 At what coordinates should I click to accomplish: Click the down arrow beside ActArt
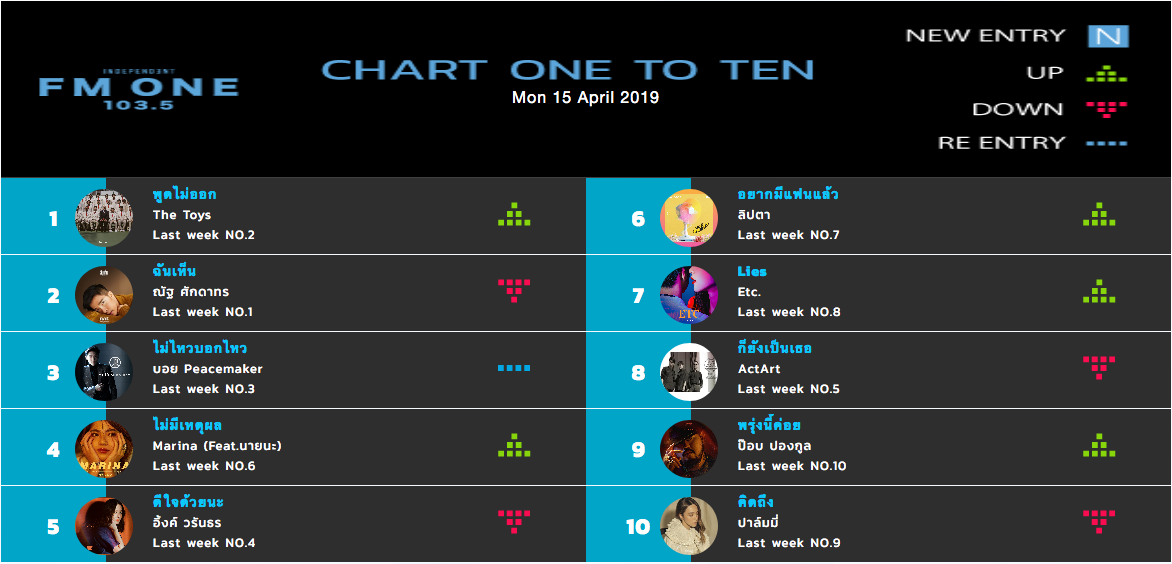tap(1099, 368)
